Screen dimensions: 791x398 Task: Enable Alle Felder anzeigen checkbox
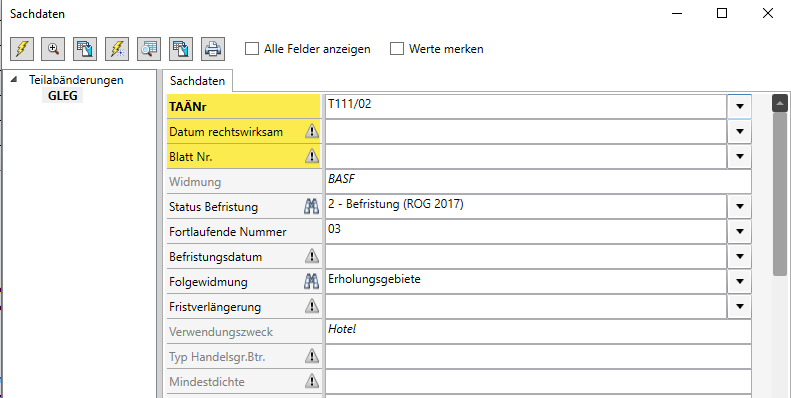tap(252, 49)
